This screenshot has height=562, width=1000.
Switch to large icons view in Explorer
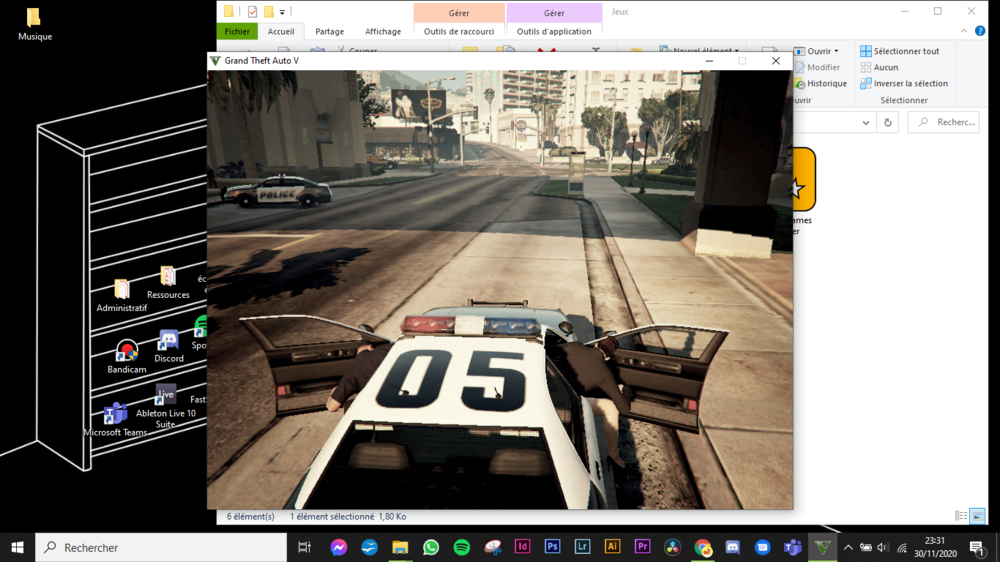click(x=978, y=516)
